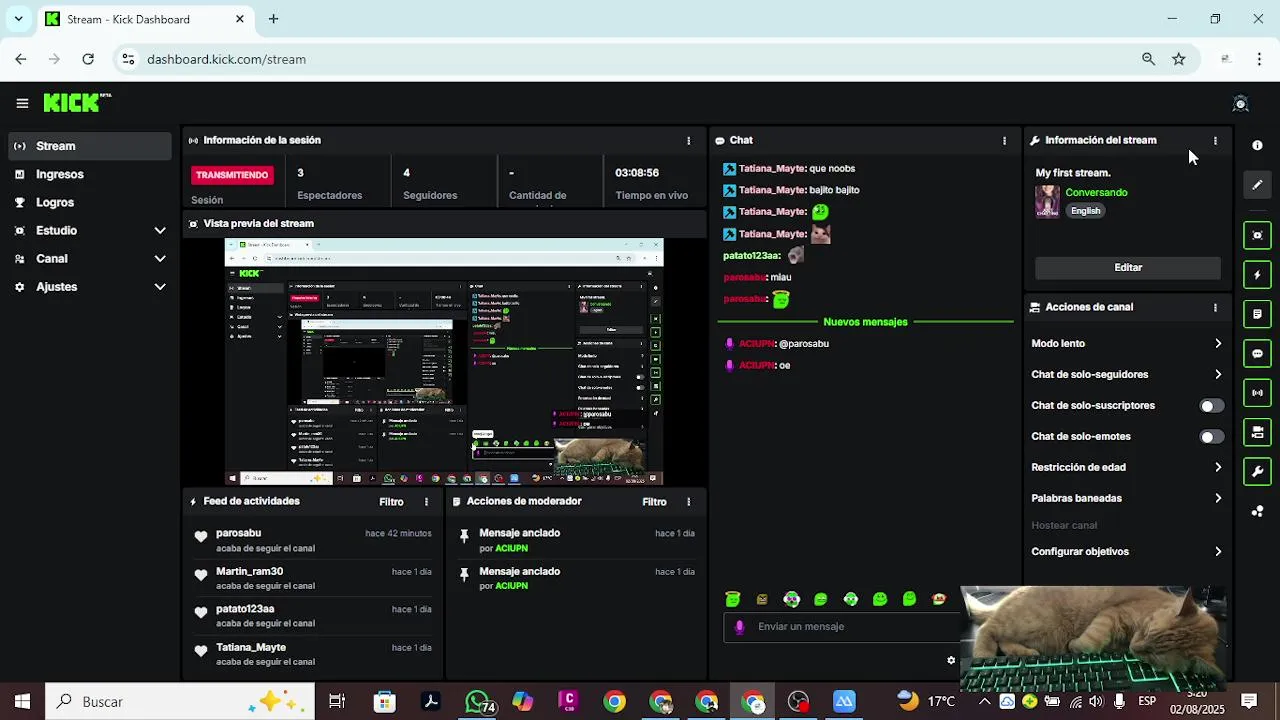Click the capture frame icon in right sidebar
This screenshot has height=720, width=1280.
(x=1257, y=235)
